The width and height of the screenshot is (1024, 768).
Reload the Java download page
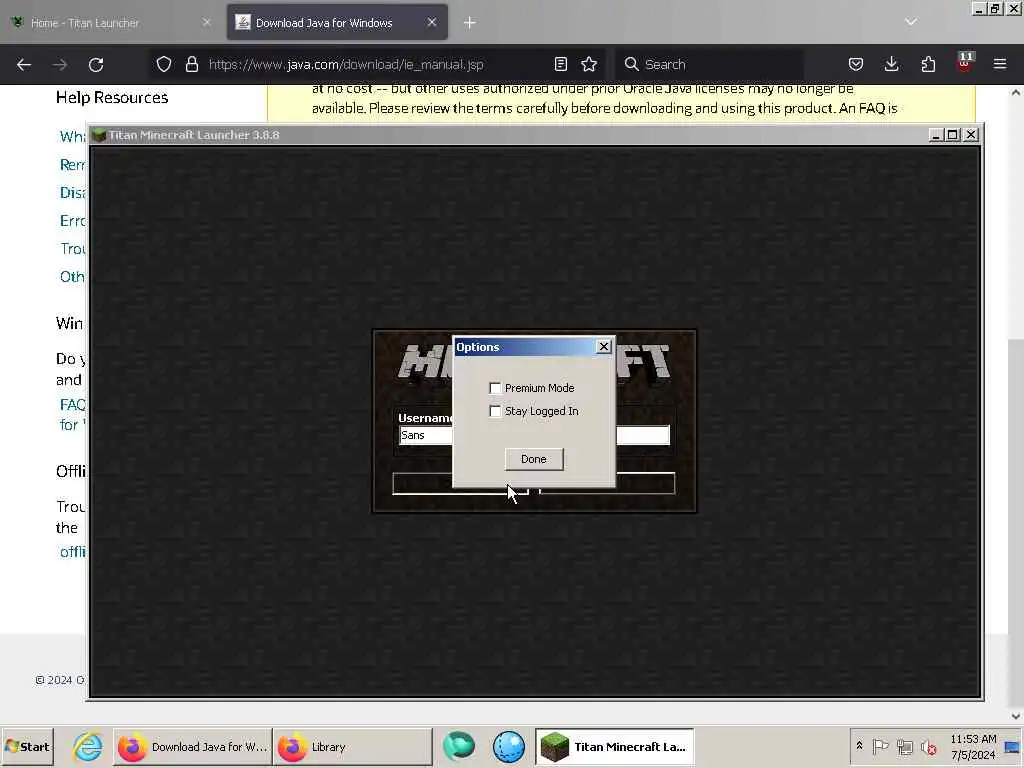(96, 64)
